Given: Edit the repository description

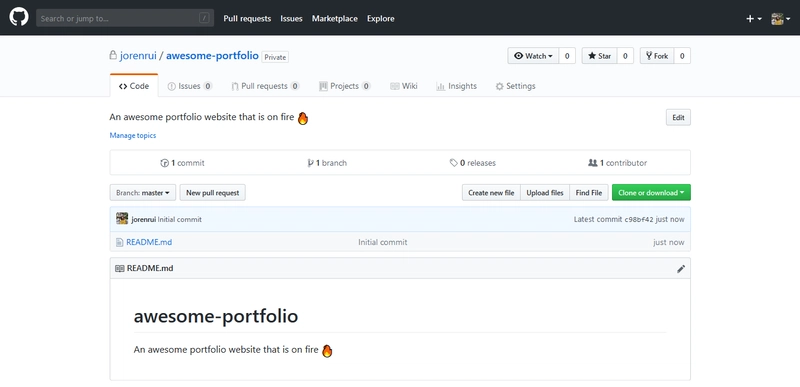Looking at the screenshot, I should [x=678, y=118].
